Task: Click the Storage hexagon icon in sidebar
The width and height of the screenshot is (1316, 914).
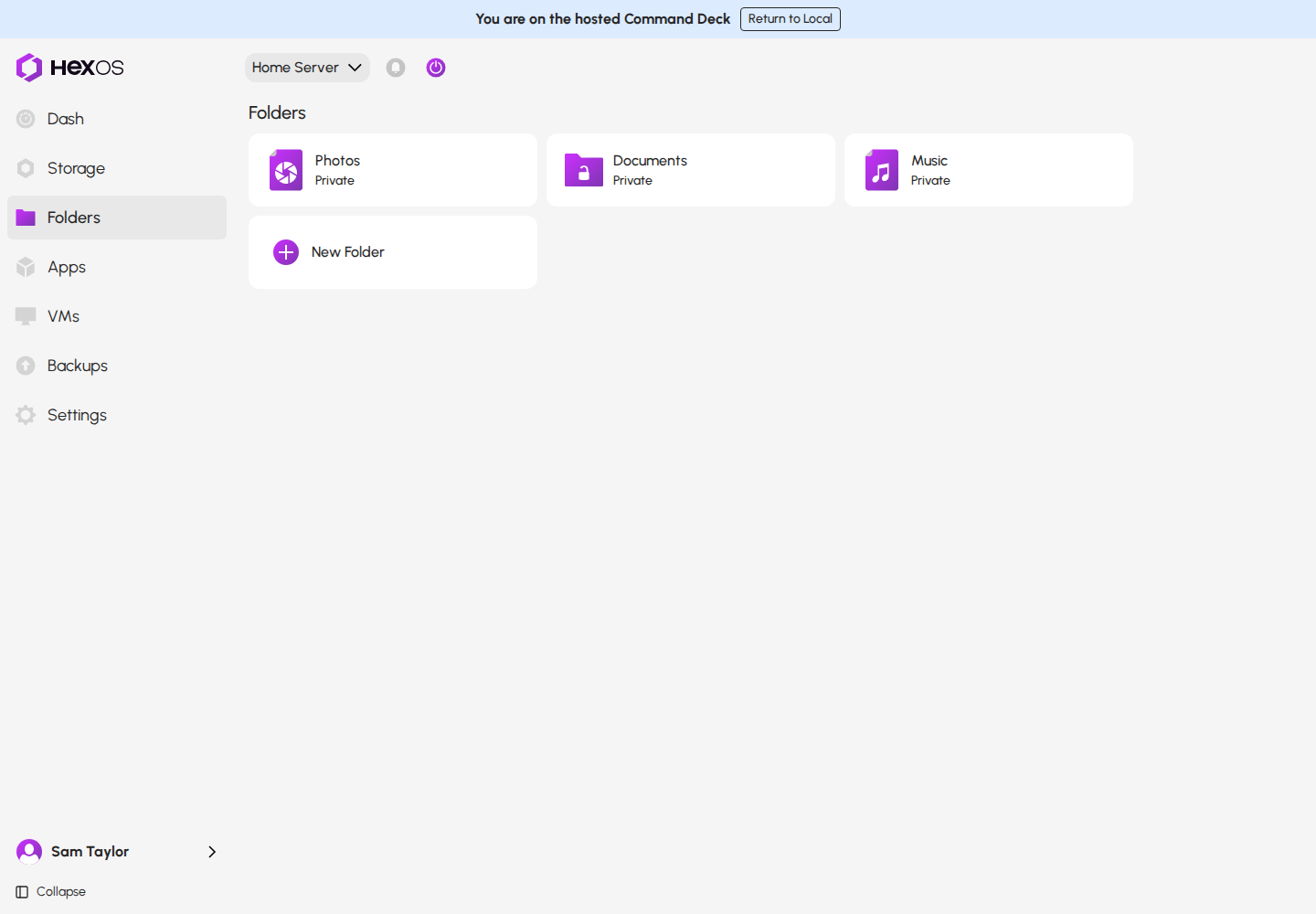Action: [x=26, y=168]
